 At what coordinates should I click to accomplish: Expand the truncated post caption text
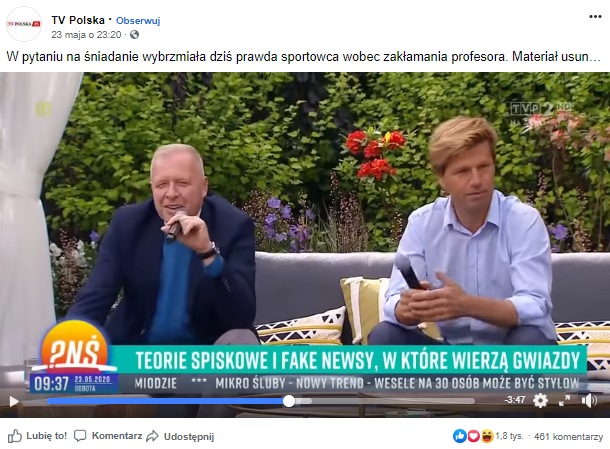point(596,57)
